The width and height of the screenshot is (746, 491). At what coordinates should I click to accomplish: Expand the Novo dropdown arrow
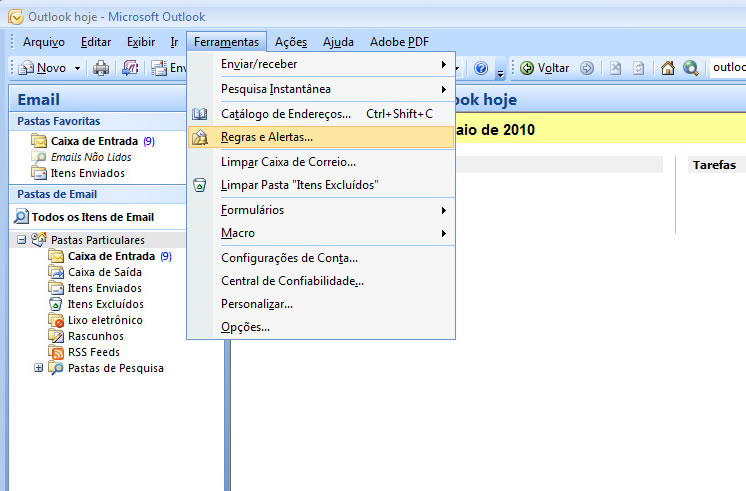pos(77,69)
